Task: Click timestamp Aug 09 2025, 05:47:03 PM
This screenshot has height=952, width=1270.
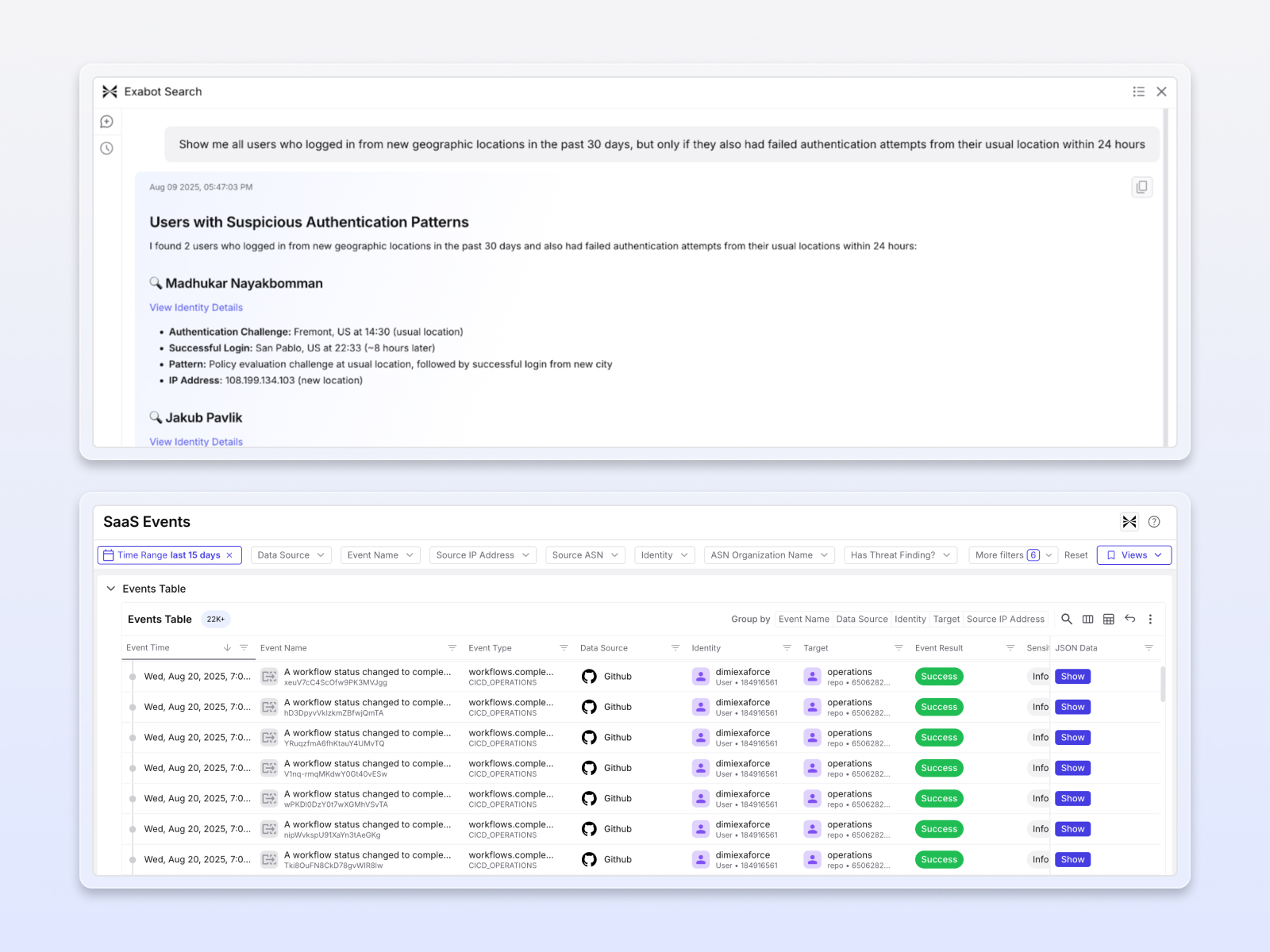Action: pyautogui.click(x=201, y=187)
